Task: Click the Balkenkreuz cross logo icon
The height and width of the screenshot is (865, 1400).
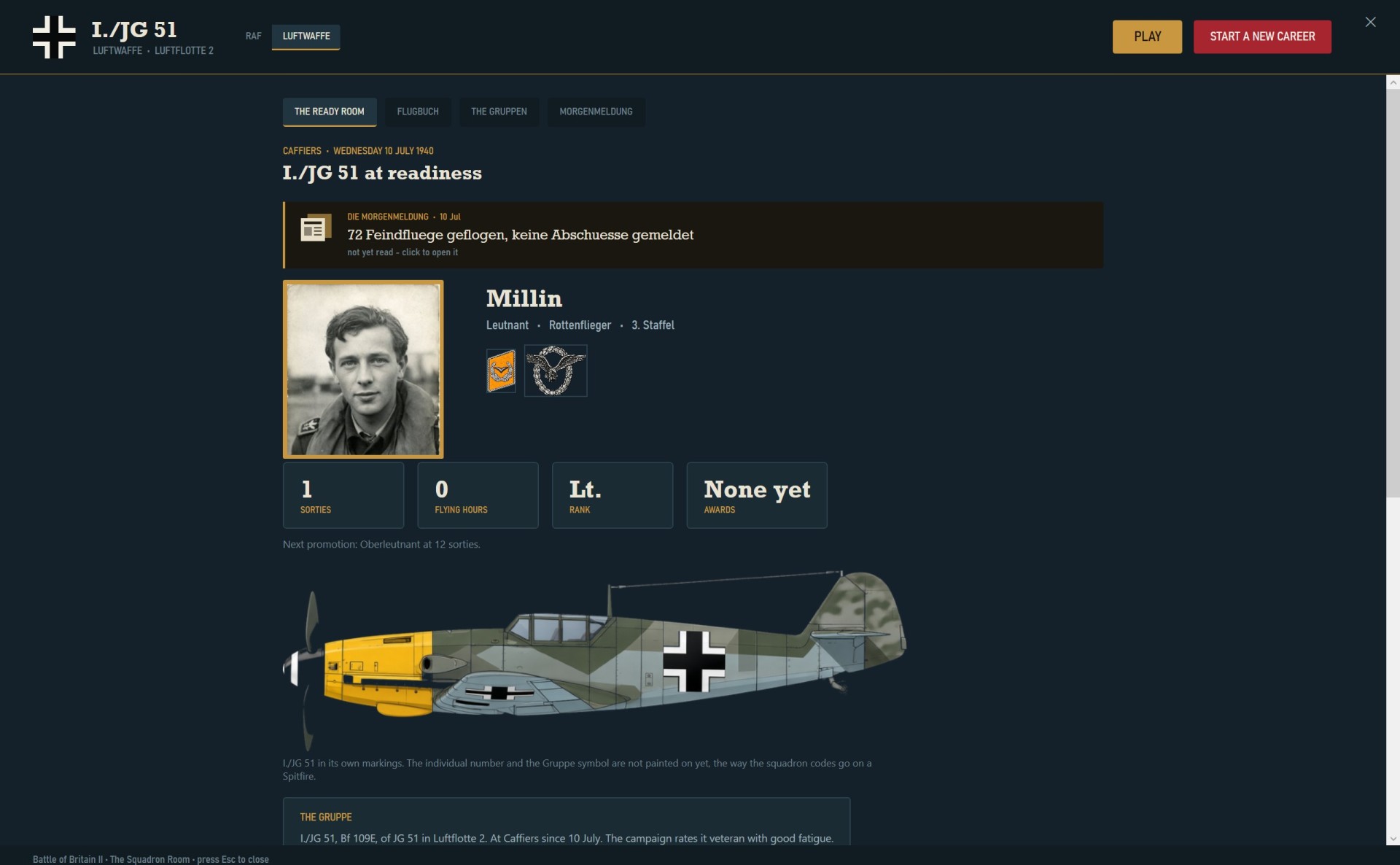Action: click(x=54, y=37)
